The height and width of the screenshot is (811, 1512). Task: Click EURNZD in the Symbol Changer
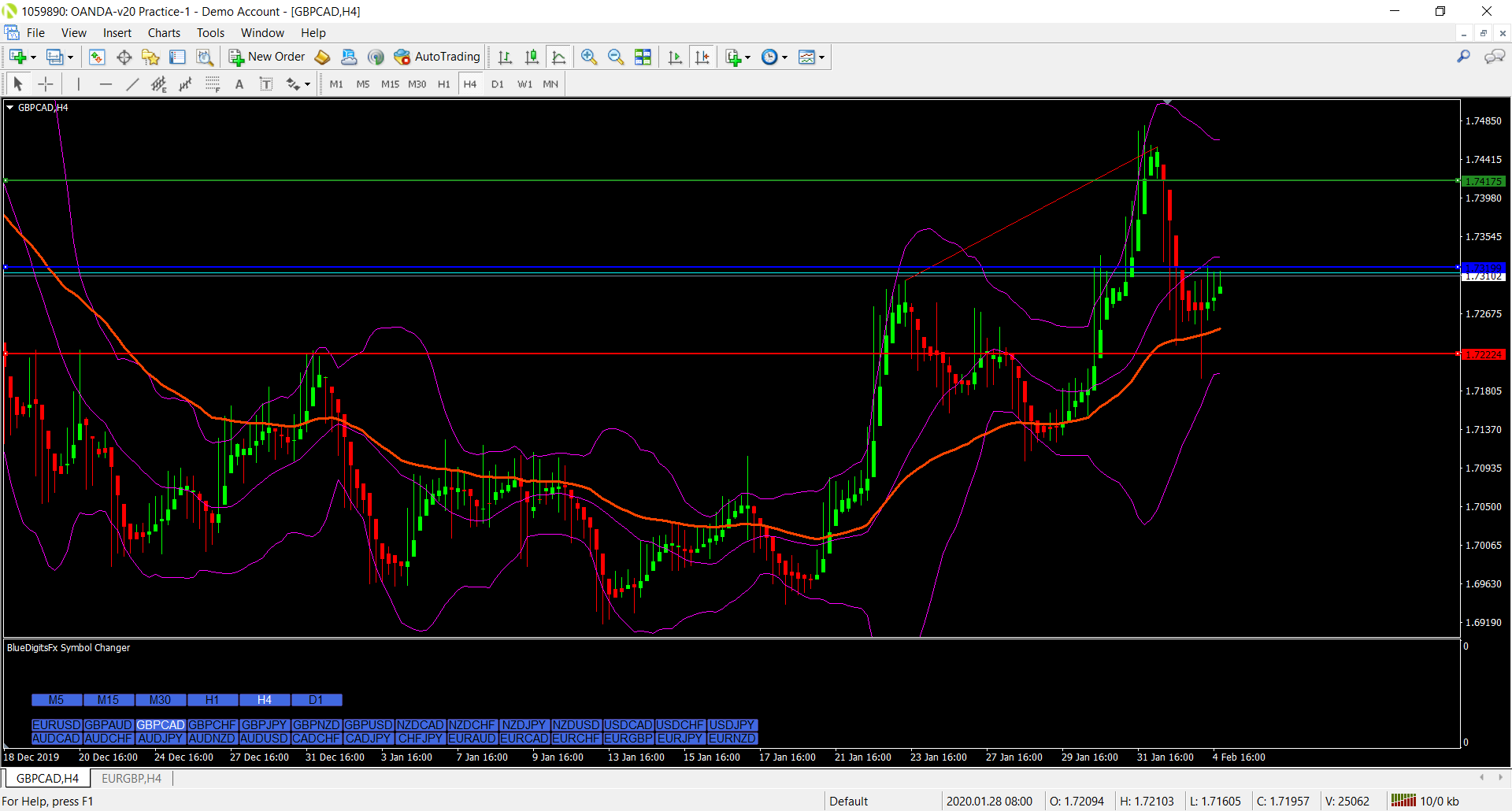pyautogui.click(x=732, y=739)
